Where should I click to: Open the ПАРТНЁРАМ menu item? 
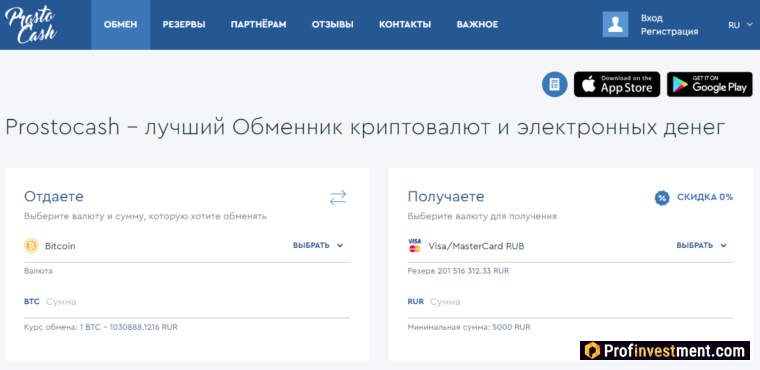coord(258,25)
